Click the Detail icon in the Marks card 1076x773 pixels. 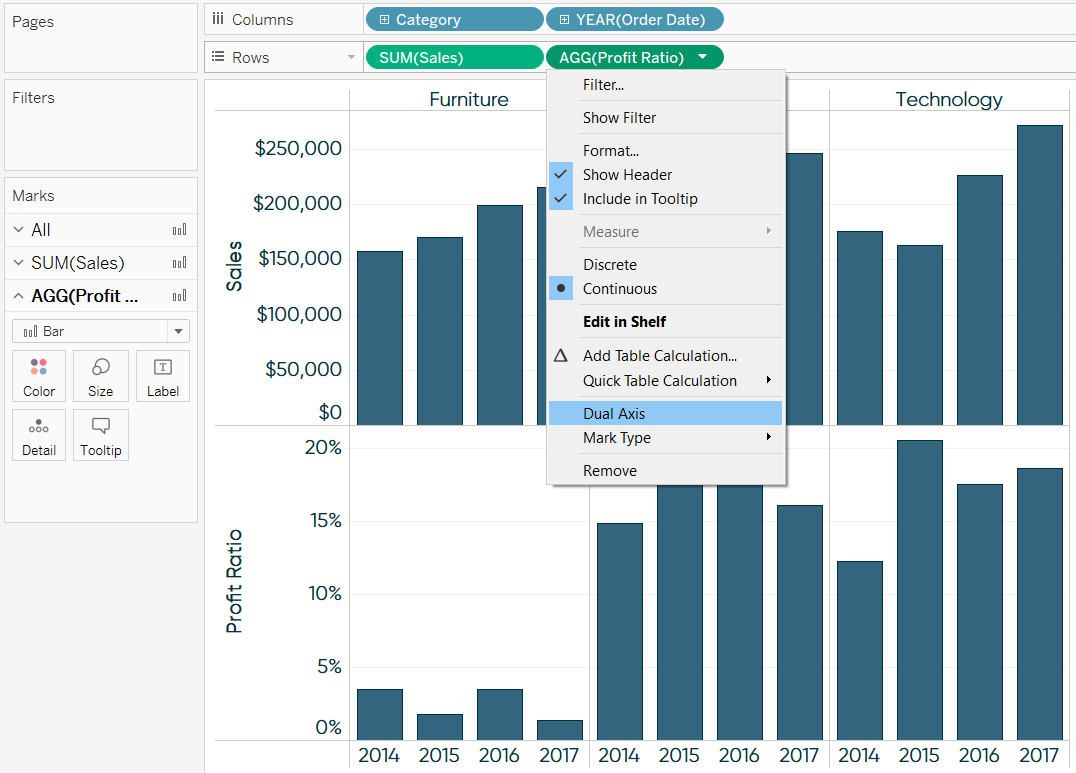coord(38,435)
